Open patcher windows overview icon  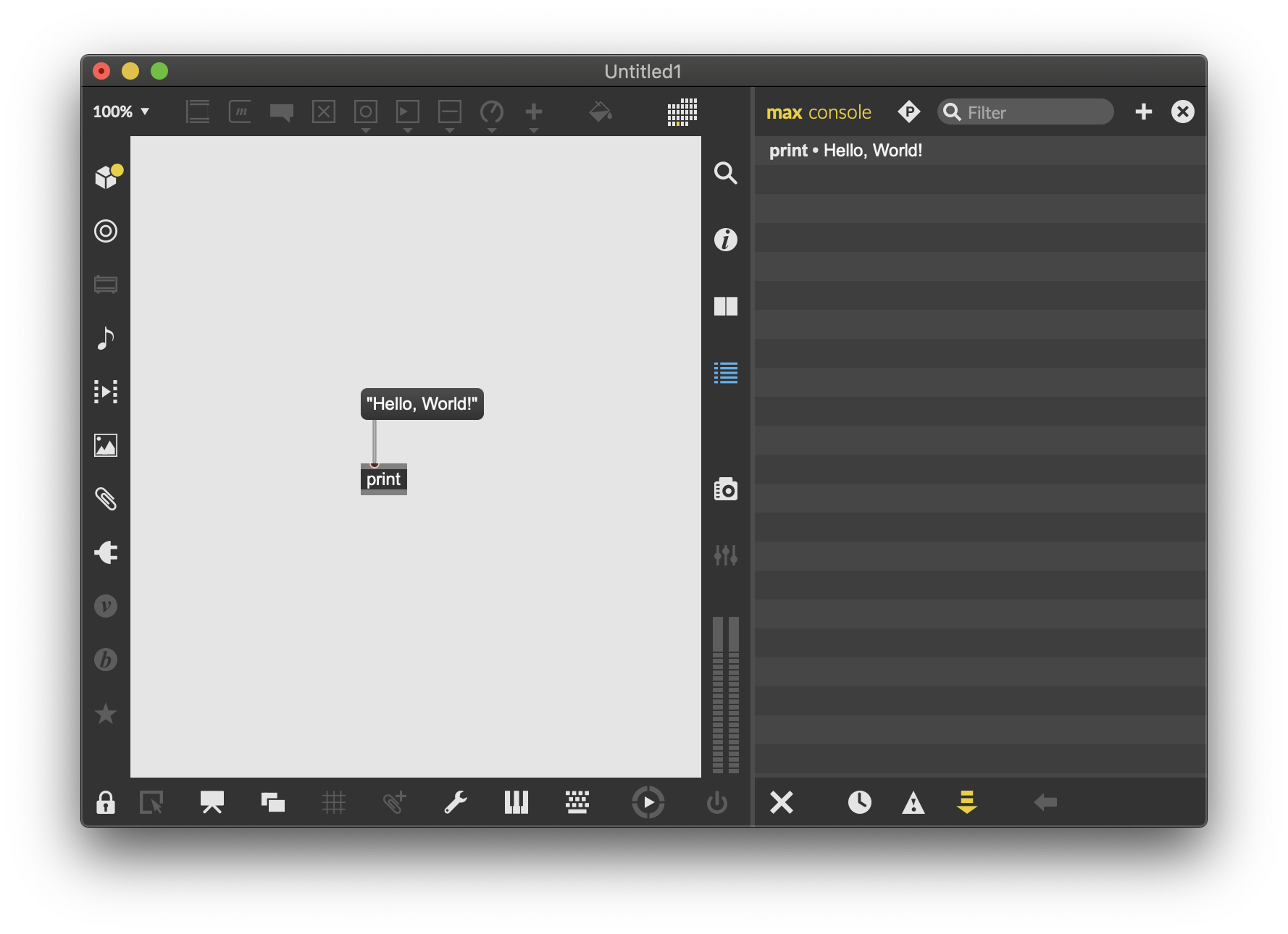(273, 802)
